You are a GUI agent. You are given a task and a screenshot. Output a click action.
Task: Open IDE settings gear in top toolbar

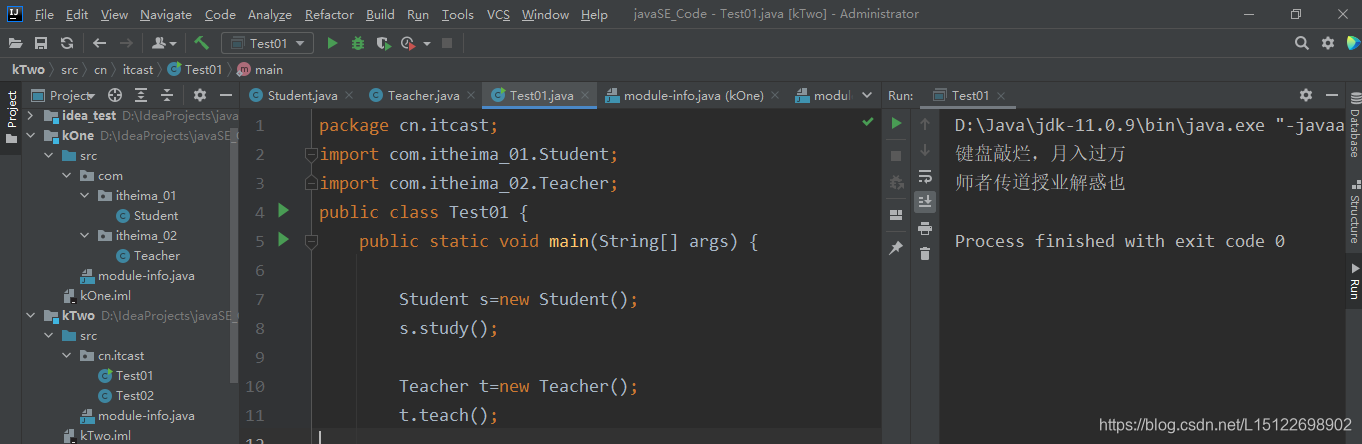tap(1328, 43)
